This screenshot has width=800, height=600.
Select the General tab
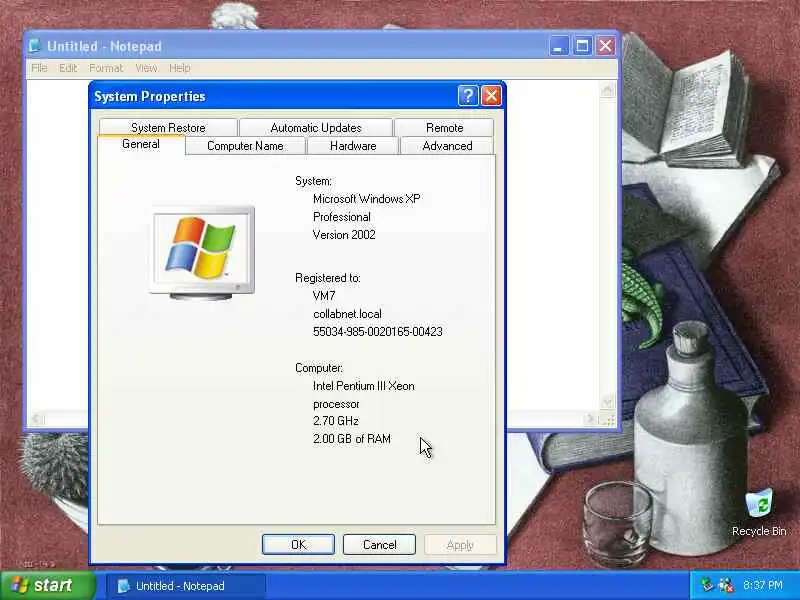coord(141,144)
